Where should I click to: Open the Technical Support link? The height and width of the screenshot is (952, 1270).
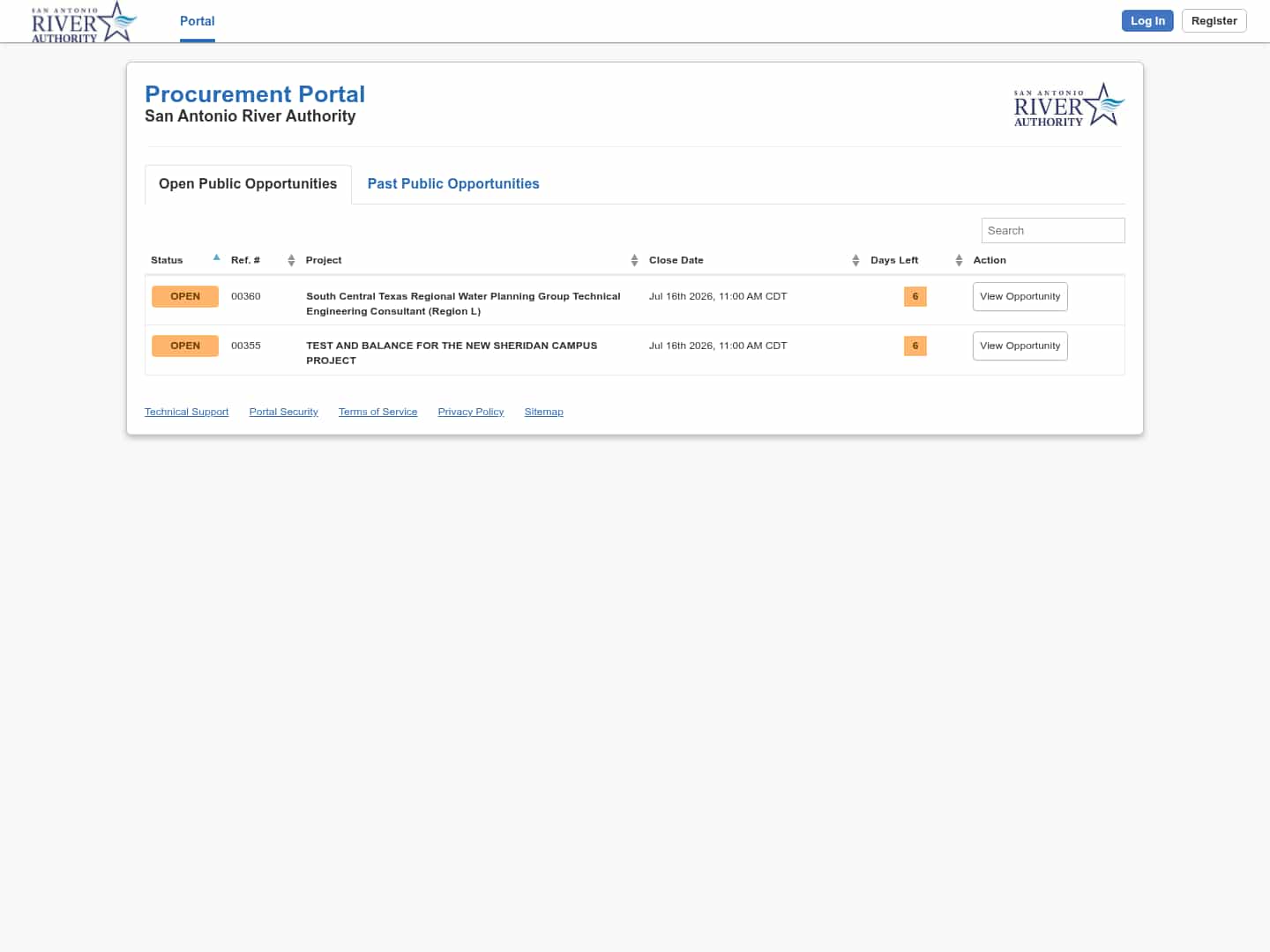pyautogui.click(x=186, y=412)
